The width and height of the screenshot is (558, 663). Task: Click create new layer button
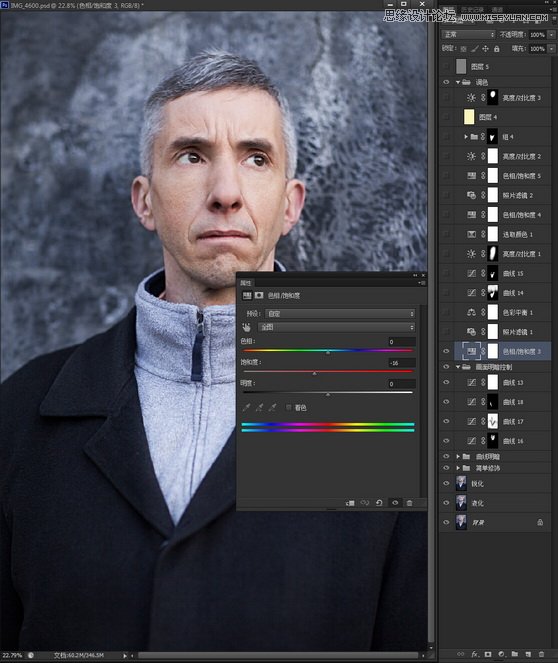528,654
